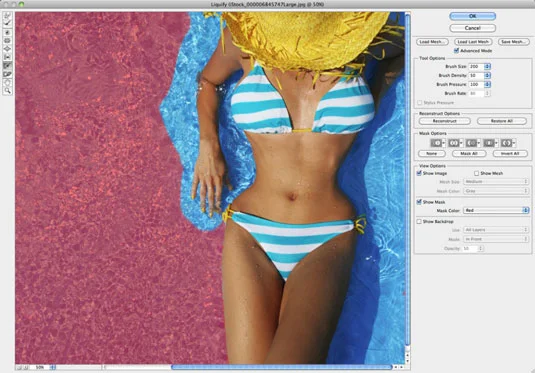The height and width of the screenshot is (373, 535).
Task: Click the vertical scrollbar track
Action: pos(407,181)
